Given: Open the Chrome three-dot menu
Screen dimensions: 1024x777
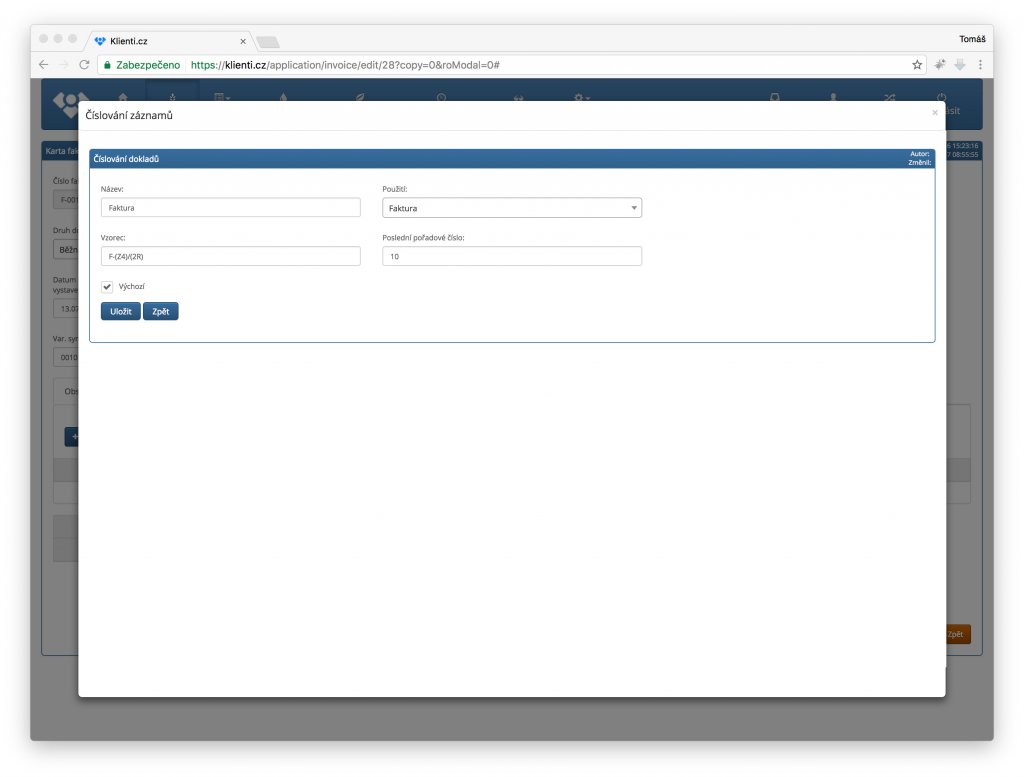Looking at the screenshot, I should pos(980,64).
